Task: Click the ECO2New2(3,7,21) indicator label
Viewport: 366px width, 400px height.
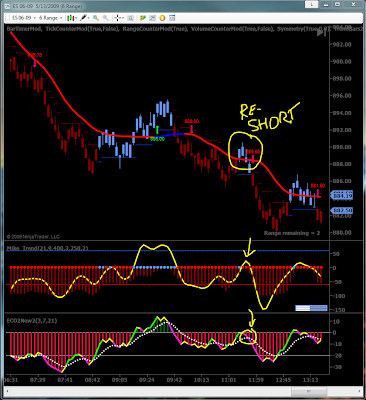Action: 32,321
